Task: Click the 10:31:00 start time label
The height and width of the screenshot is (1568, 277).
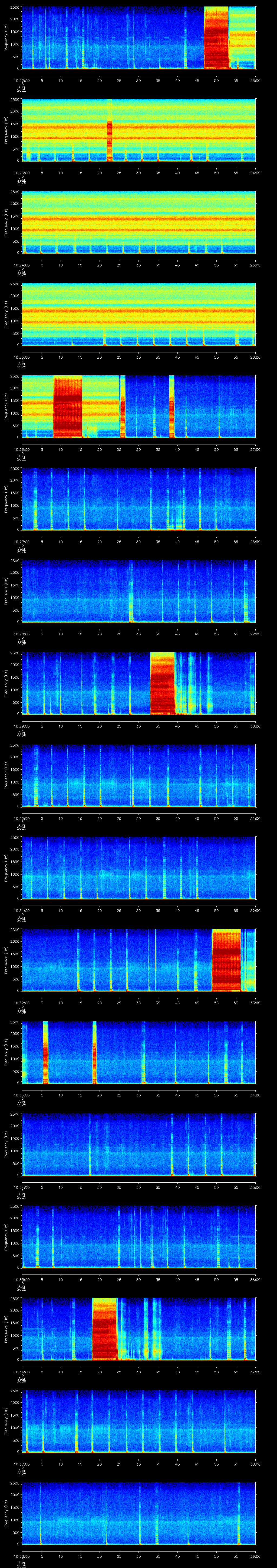Action: pos(21,910)
